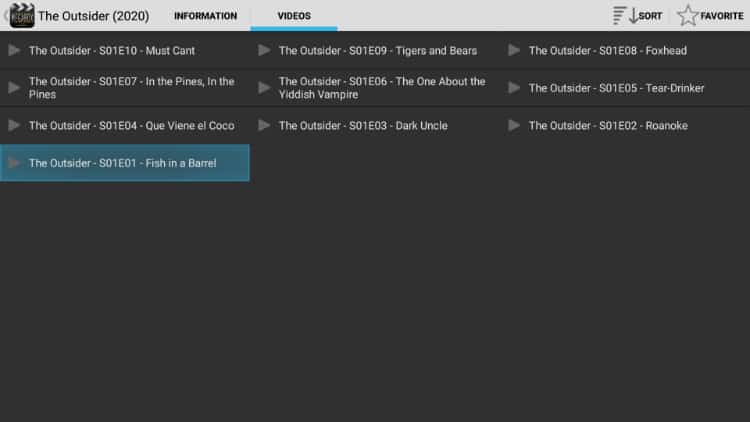Click play icon for S01E08 Foxhead

[514, 50]
